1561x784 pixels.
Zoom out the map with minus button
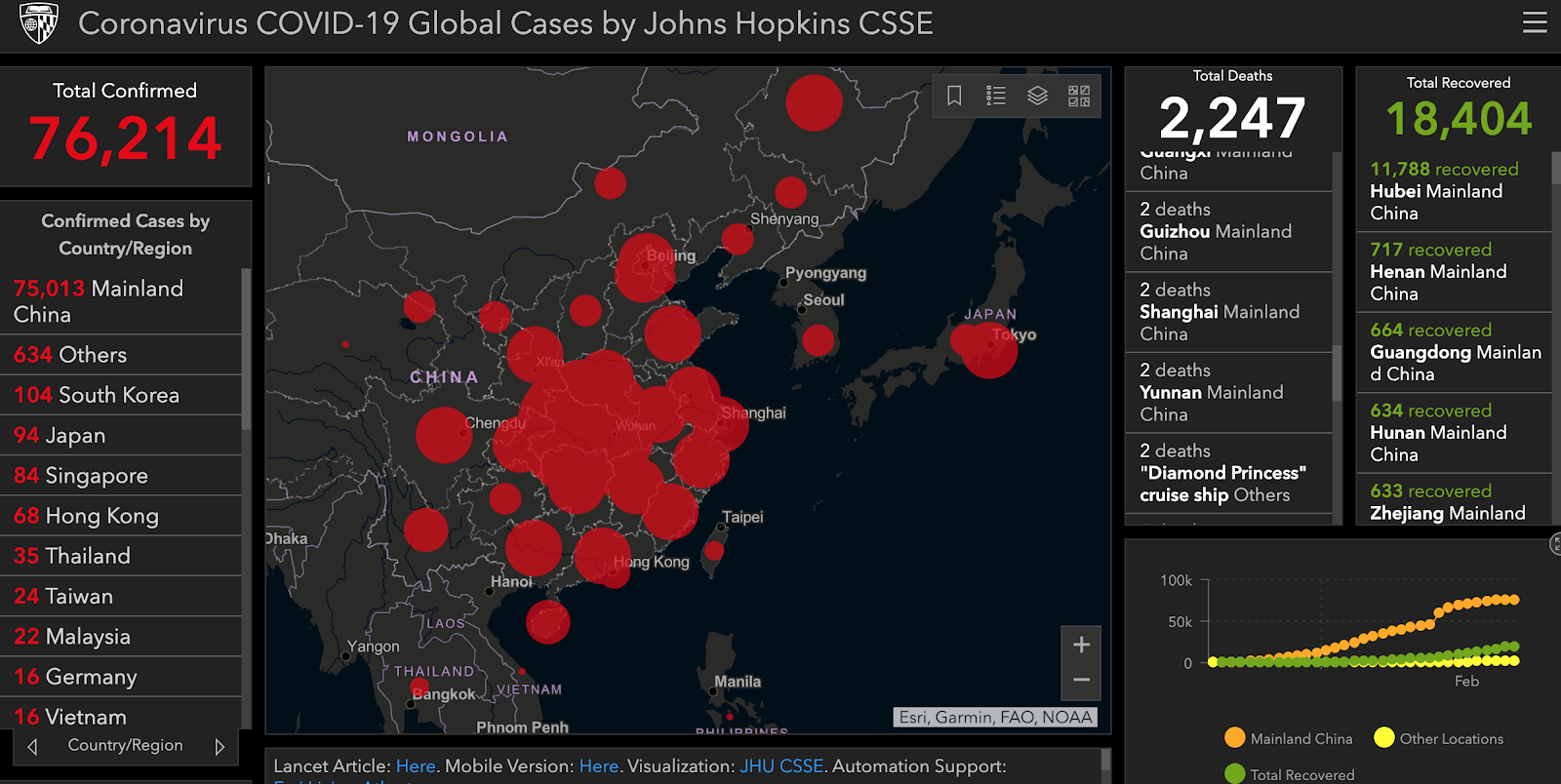pyautogui.click(x=1081, y=681)
